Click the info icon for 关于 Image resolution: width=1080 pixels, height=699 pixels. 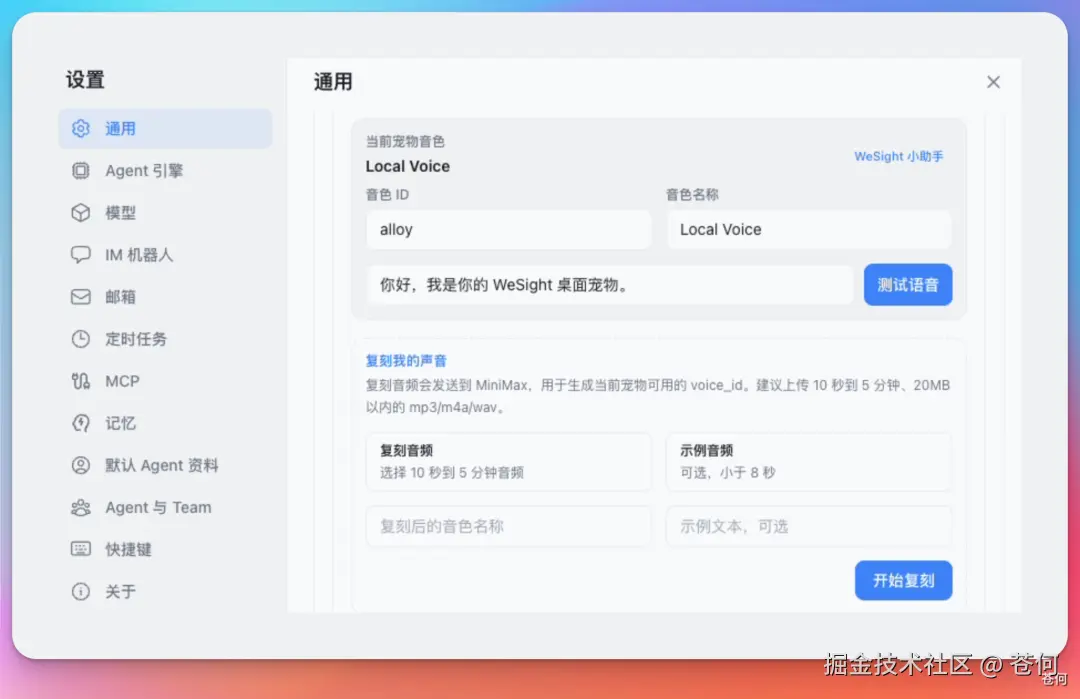coord(81,591)
